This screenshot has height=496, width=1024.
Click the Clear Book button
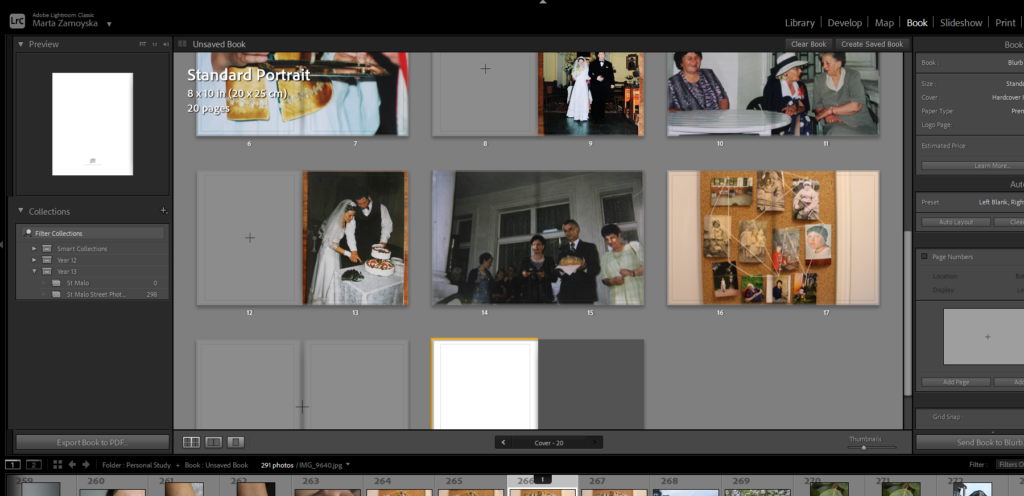808,44
